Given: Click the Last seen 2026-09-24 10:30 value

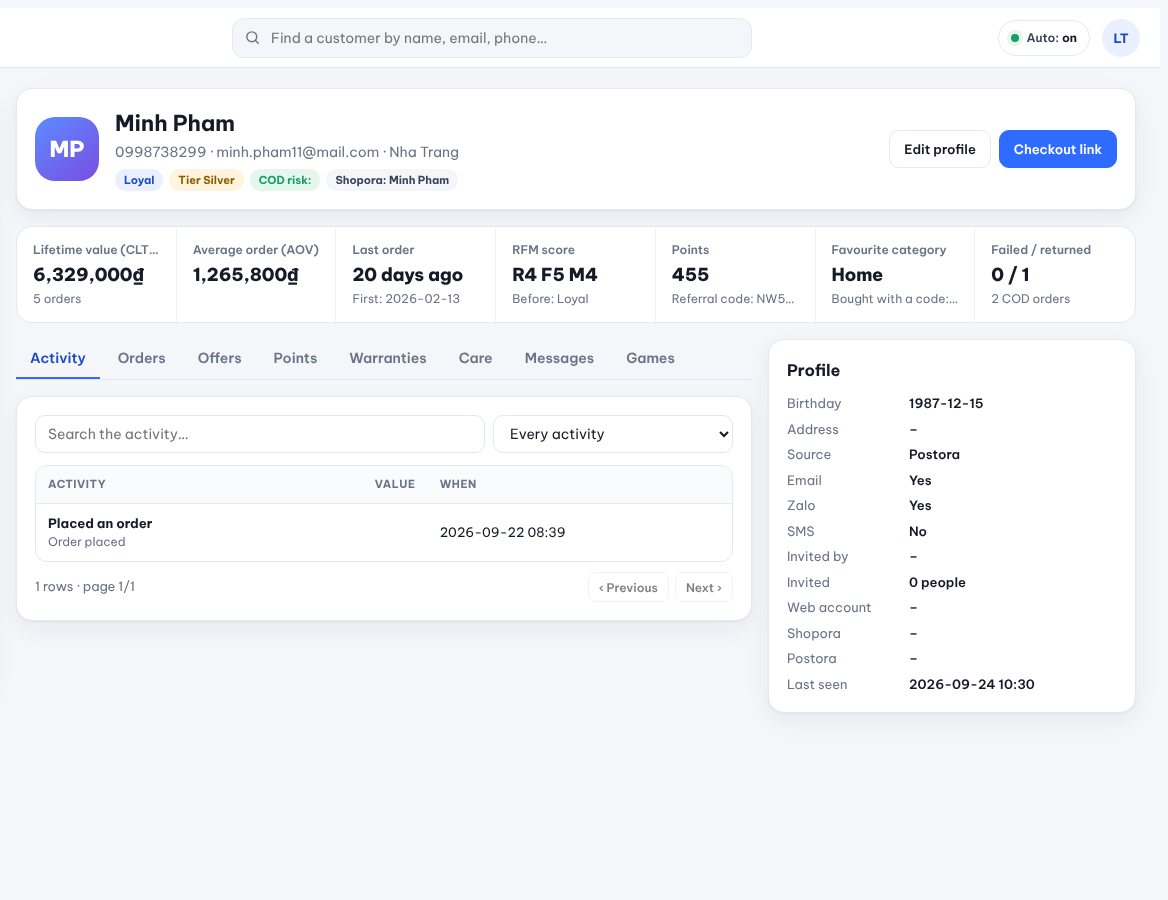Looking at the screenshot, I should [971, 685].
